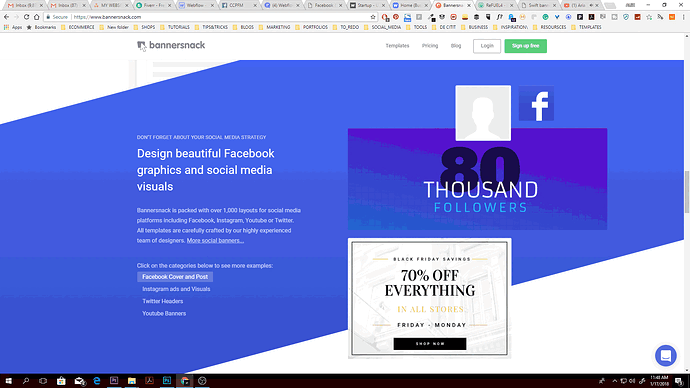Click the 70% OFF EVERYTHING banner thumbnail
Screen dimensions: 690x388
[x=429, y=298]
